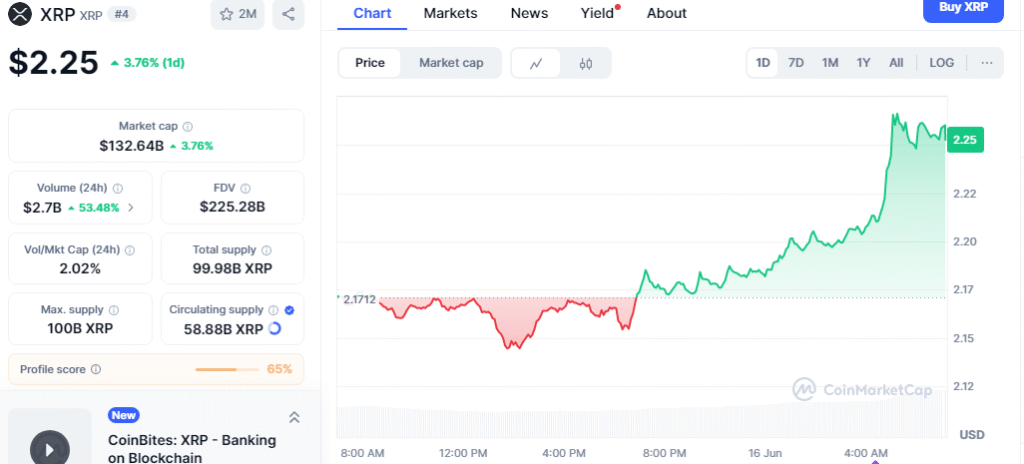Click the USD currency label
The height and width of the screenshot is (464, 1024).
(x=972, y=435)
